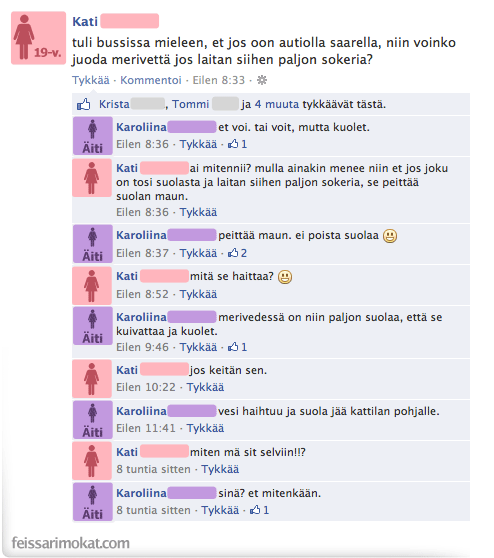The image size is (494, 558).
Task: Like Kati's 'miten mä sit selviin' comment
Action: tap(220, 469)
